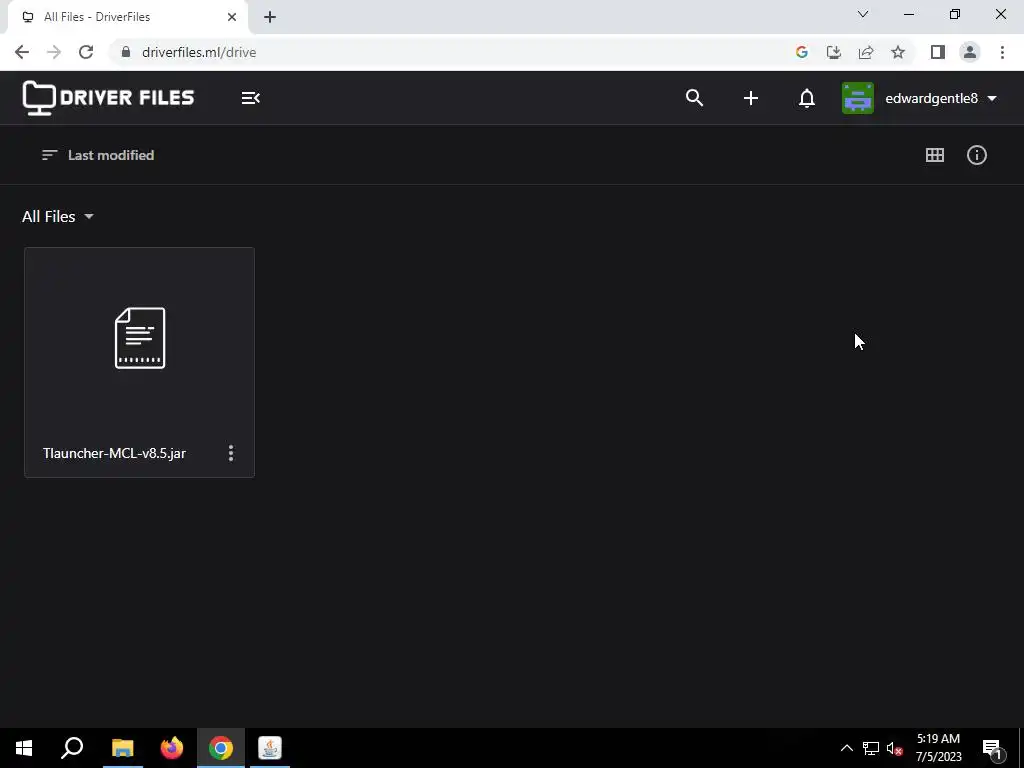Viewport: 1024px width, 768px height.
Task: Click the install app icon in address bar
Action: tap(833, 52)
